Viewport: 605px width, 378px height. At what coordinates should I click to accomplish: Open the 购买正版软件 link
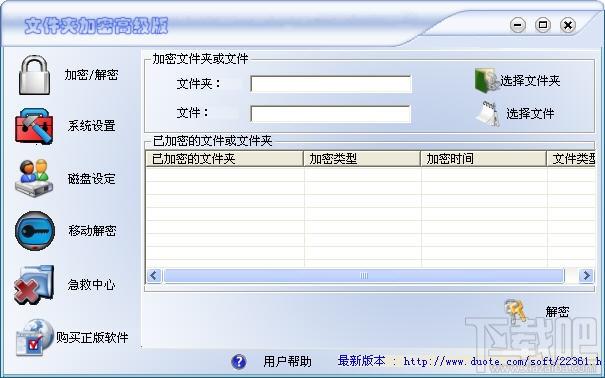pos(92,338)
